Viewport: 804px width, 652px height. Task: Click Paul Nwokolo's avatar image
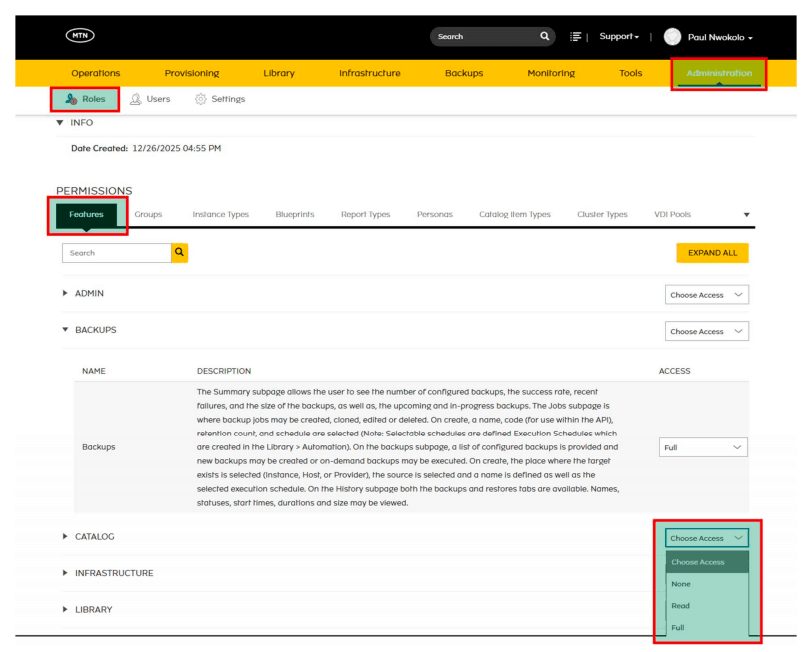(x=672, y=37)
